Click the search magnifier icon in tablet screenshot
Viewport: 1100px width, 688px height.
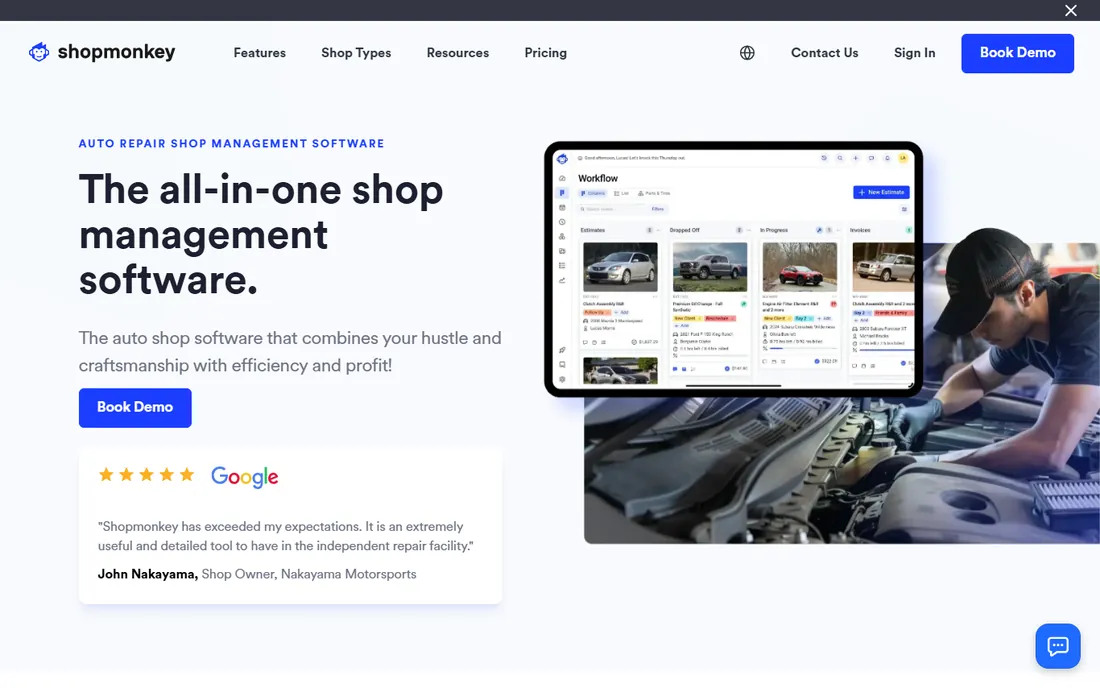[x=840, y=158]
